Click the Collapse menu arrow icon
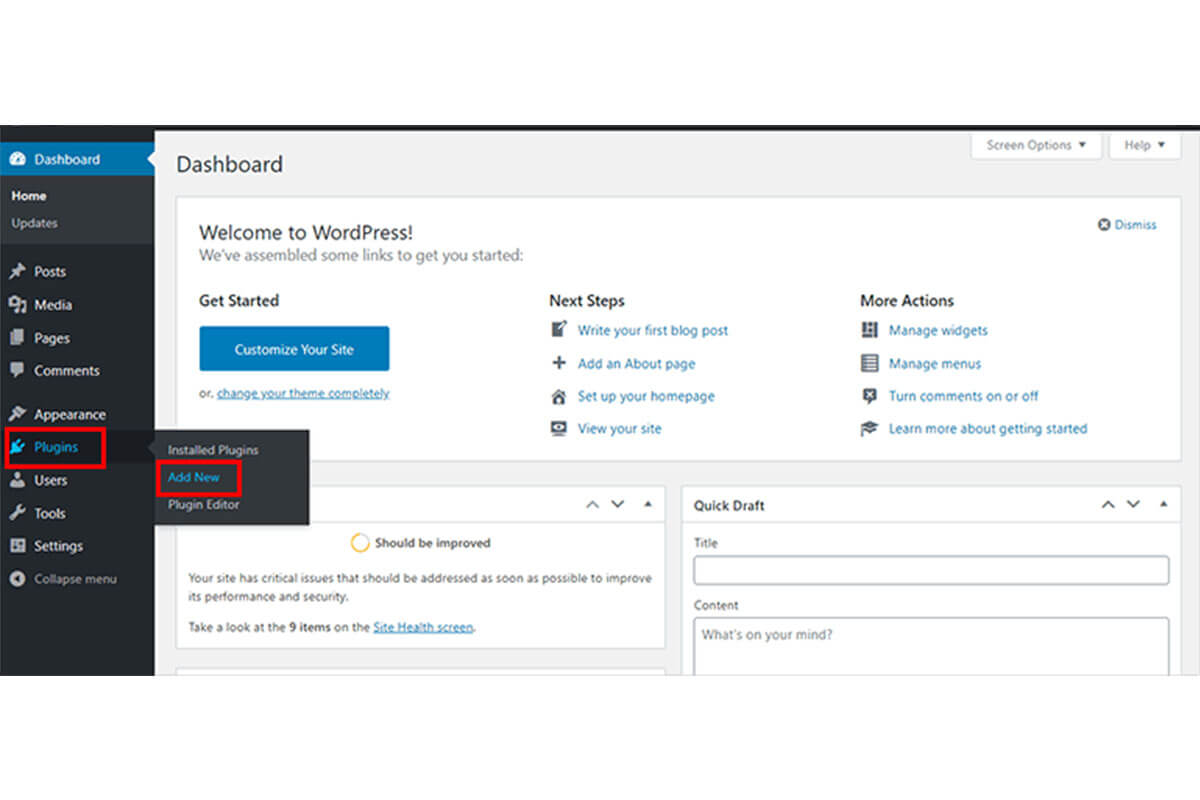The image size is (1200, 800). [17, 579]
